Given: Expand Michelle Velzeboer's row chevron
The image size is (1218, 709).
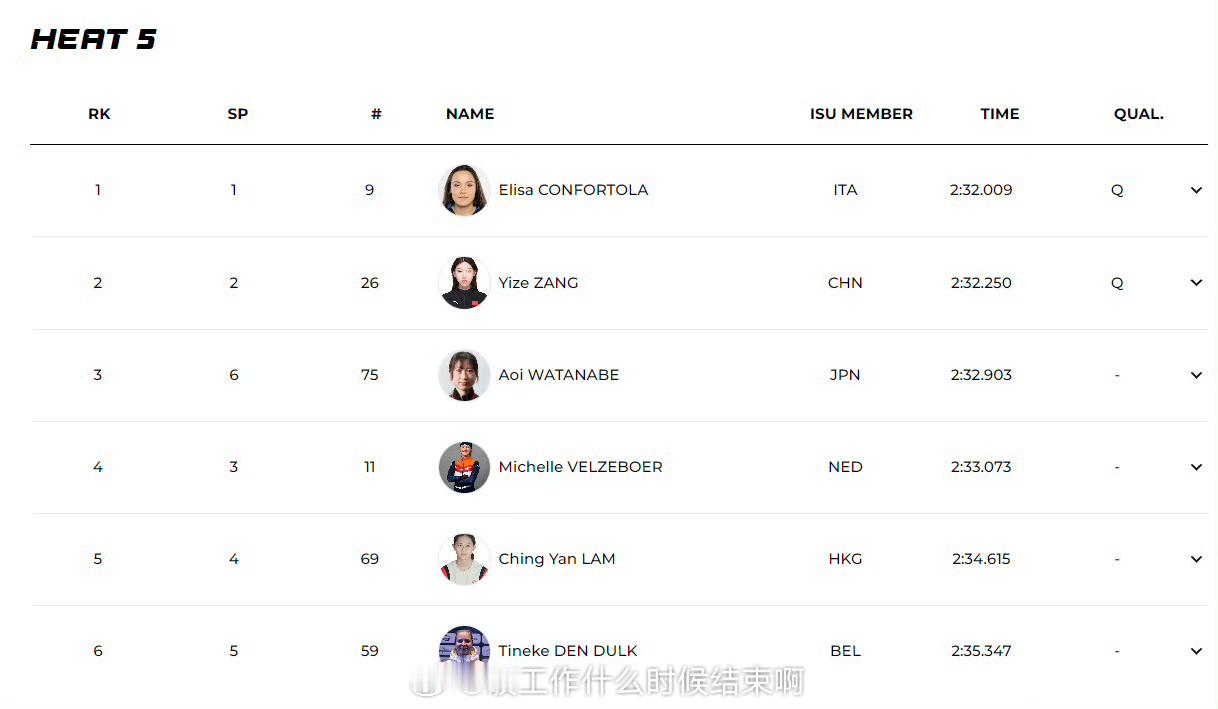Looking at the screenshot, I should click(x=1196, y=467).
